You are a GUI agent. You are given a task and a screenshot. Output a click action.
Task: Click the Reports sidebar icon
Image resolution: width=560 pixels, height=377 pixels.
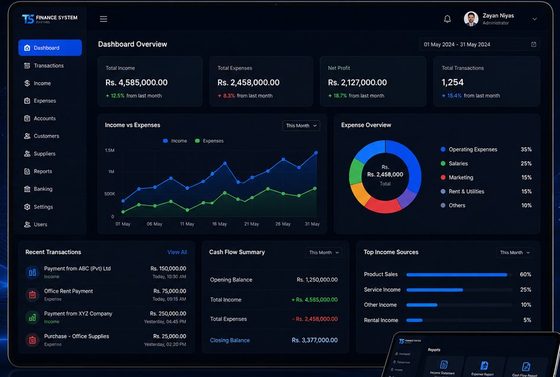pos(27,171)
